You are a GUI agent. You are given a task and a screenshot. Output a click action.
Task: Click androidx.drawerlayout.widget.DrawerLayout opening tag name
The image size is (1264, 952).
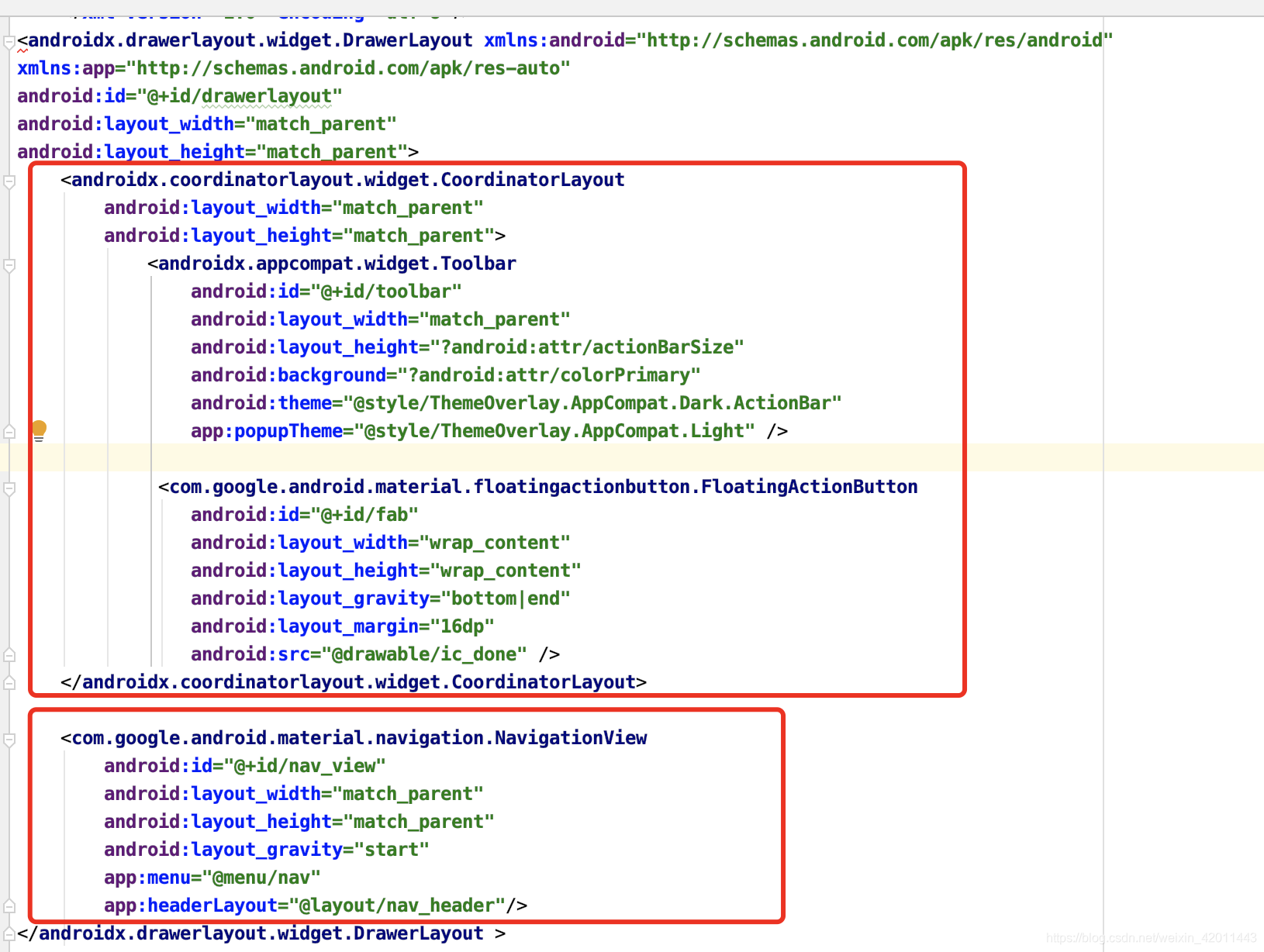tap(250, 40)
